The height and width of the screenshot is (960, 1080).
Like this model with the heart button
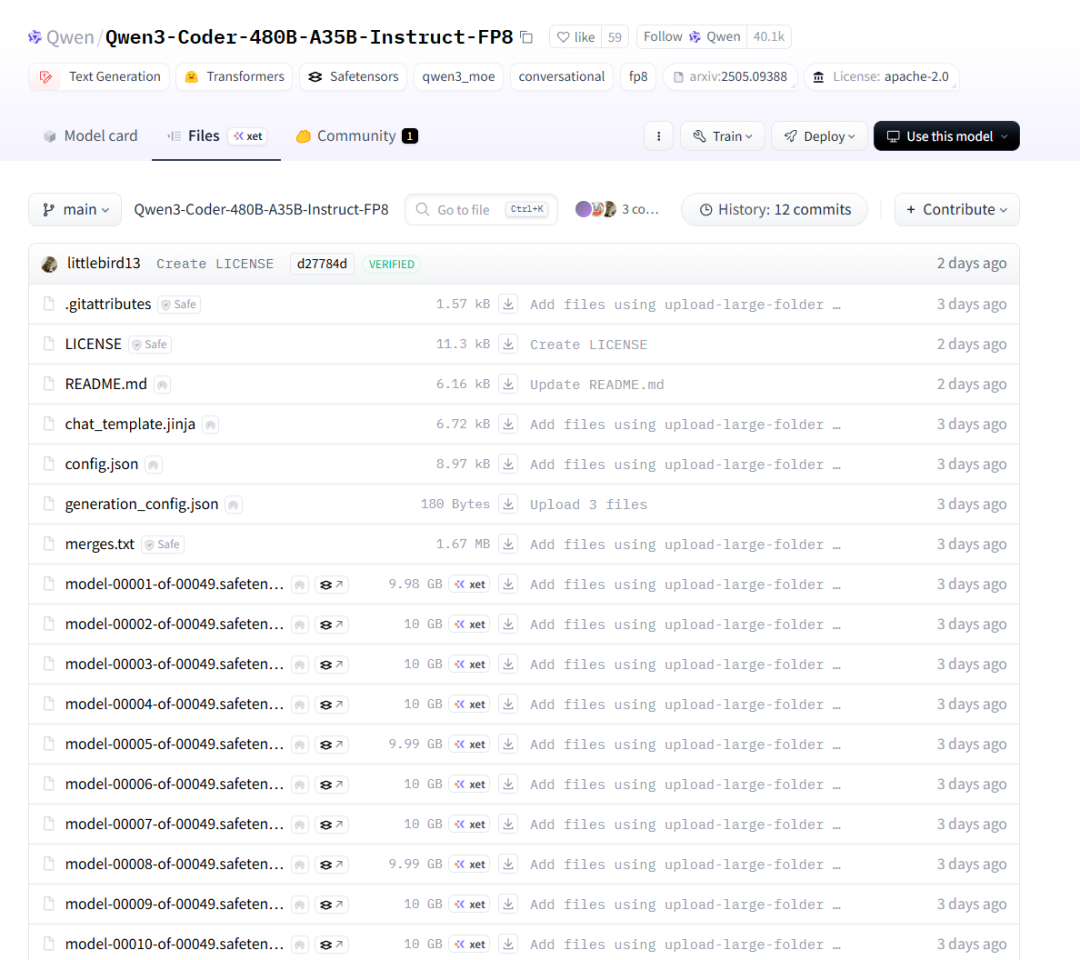[x=576, y=37]
